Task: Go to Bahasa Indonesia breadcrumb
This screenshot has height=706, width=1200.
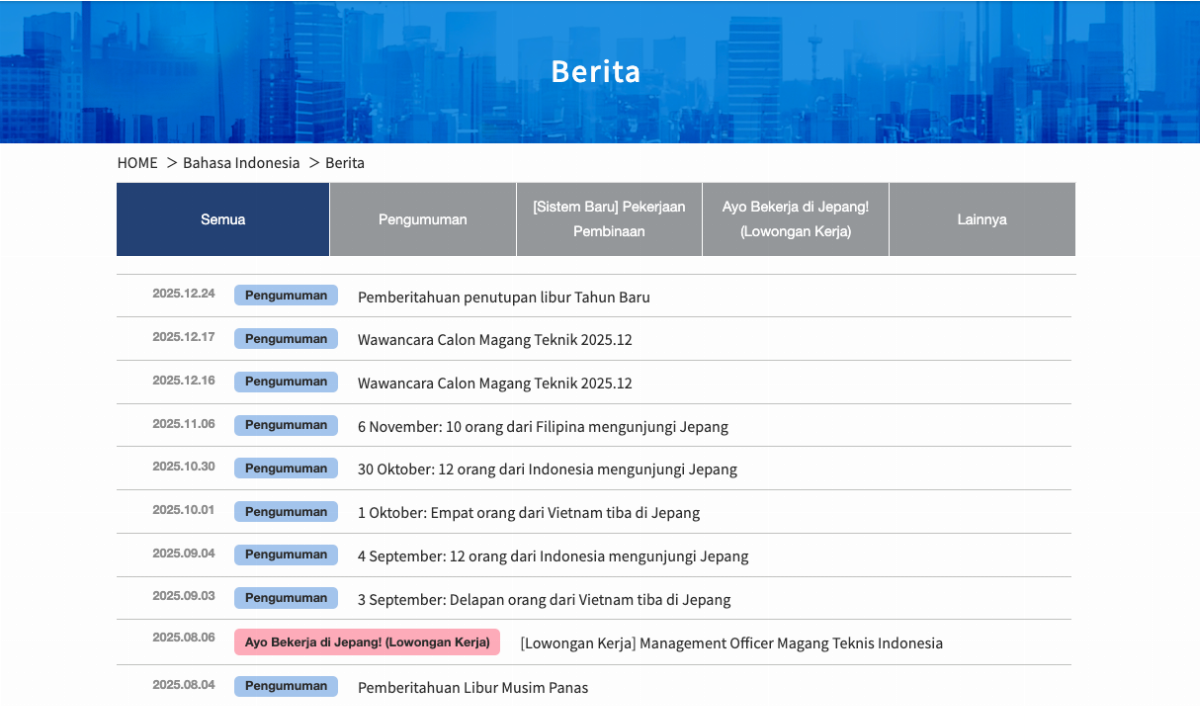Action: point(241,163)
